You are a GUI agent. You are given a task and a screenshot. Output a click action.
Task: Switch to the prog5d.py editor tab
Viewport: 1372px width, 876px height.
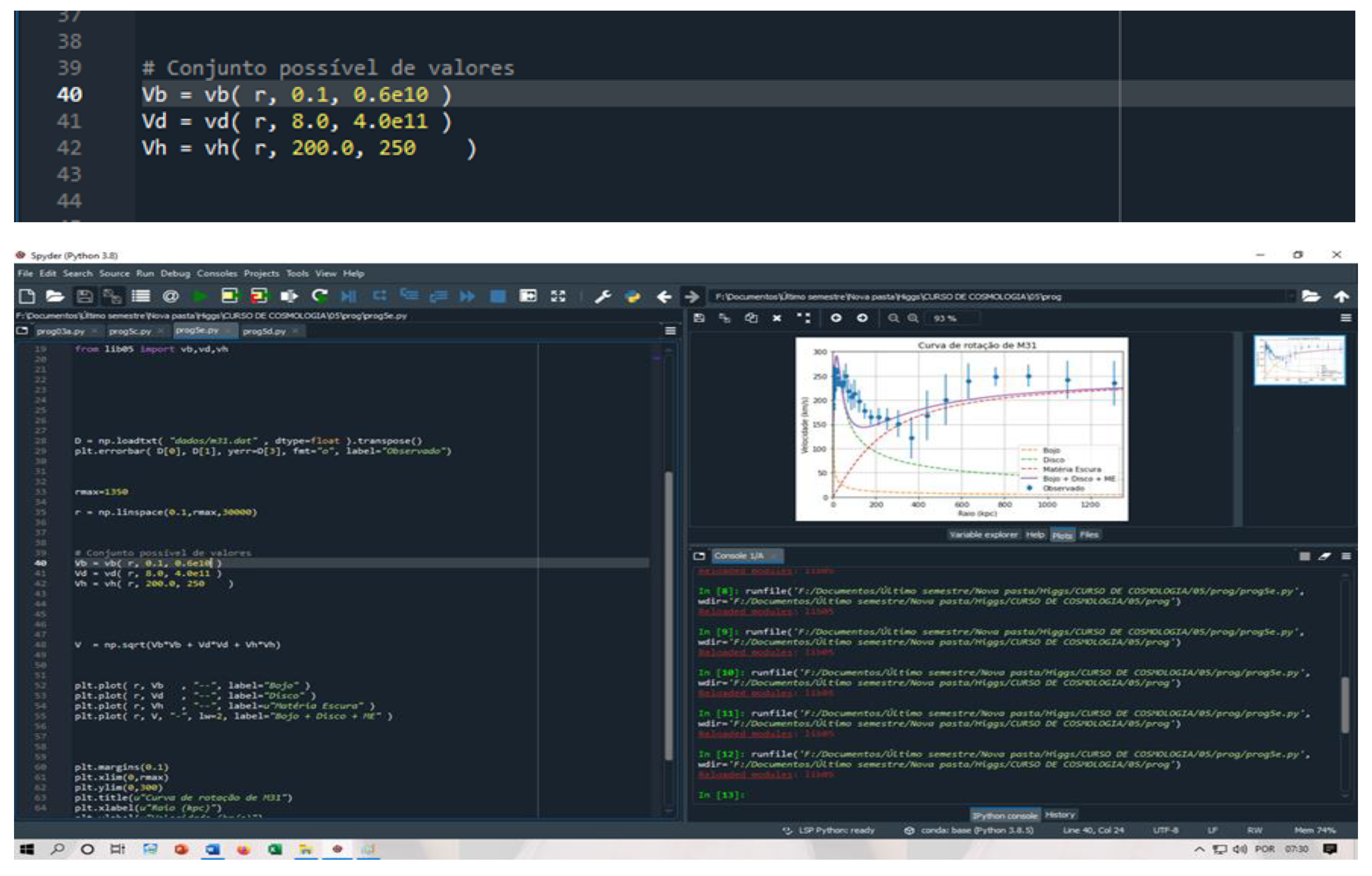[x=264, y=331]
